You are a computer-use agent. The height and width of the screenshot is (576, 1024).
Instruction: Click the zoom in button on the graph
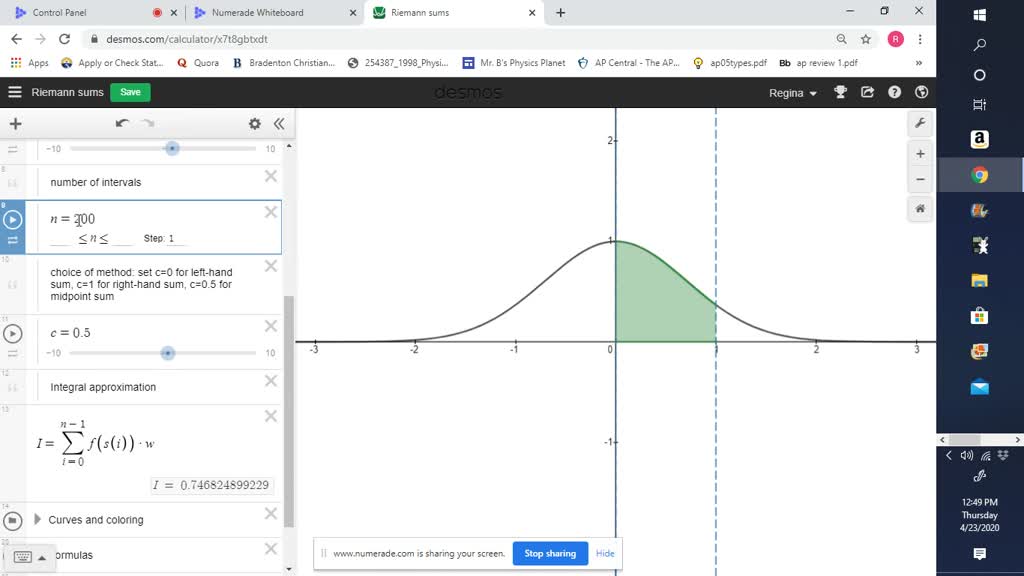click(919, 153)
